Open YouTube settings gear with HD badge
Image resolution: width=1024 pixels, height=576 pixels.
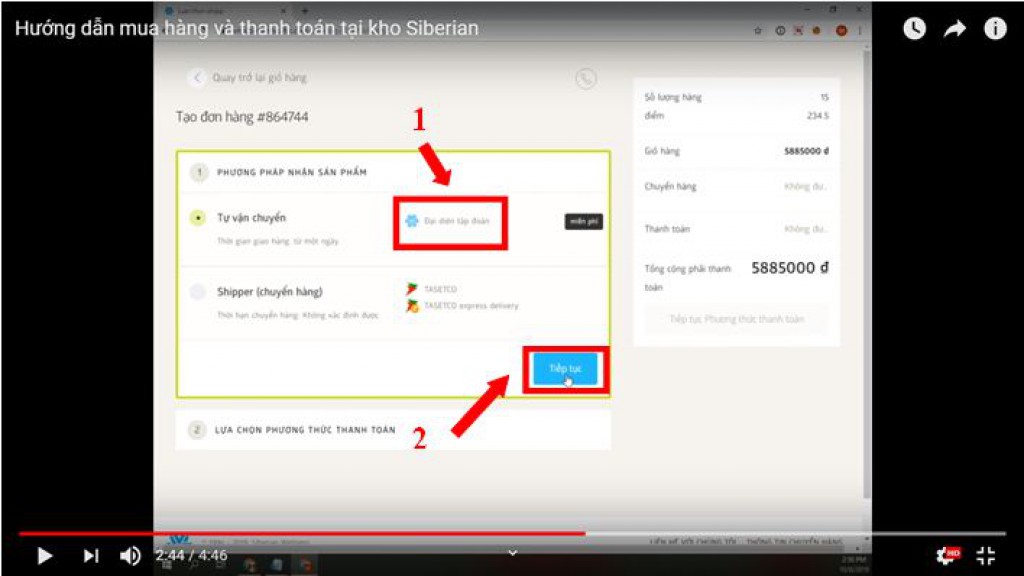pos(945,556)
